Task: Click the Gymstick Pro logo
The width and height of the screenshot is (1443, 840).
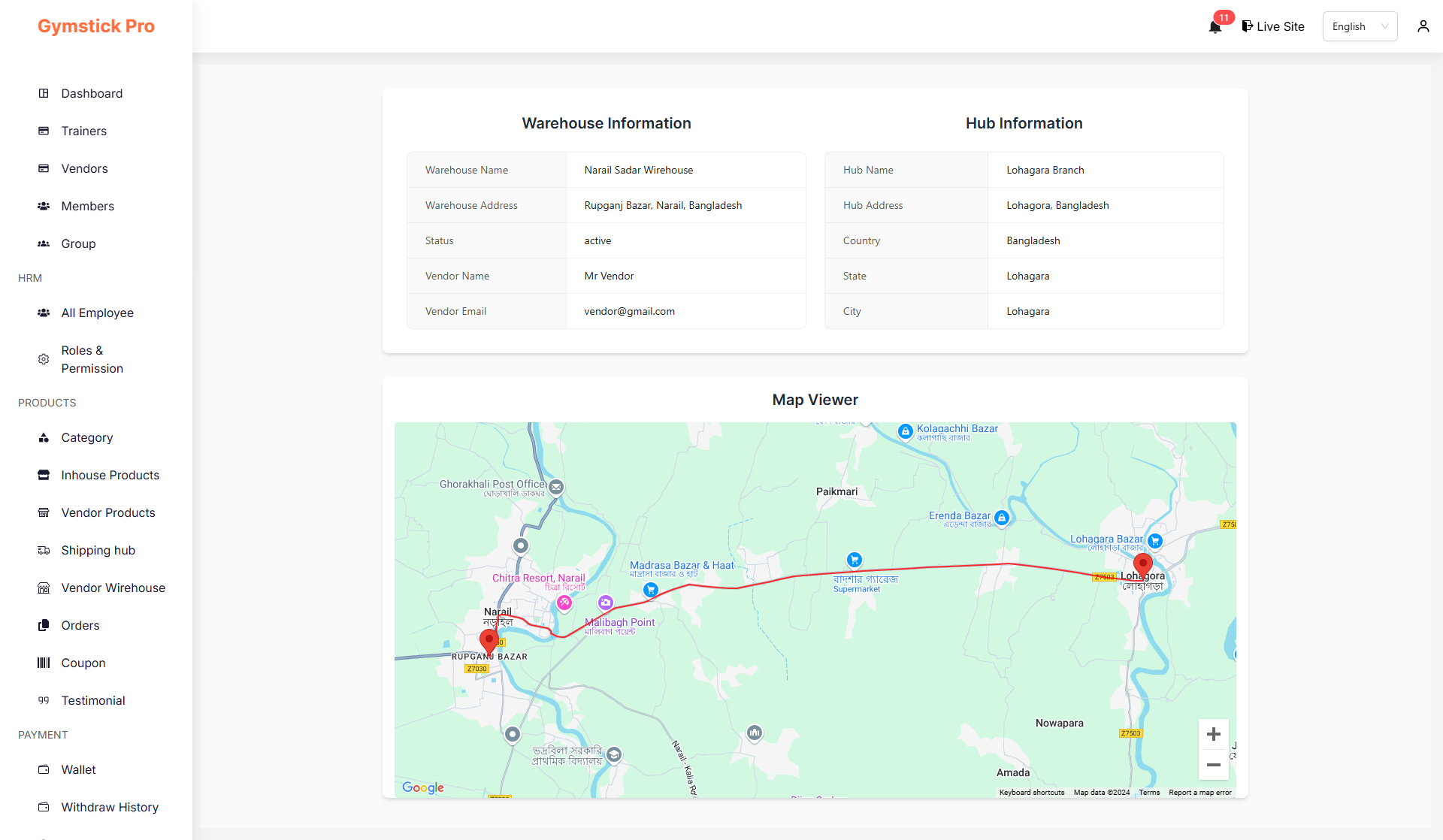Action: tap(96, 26)
